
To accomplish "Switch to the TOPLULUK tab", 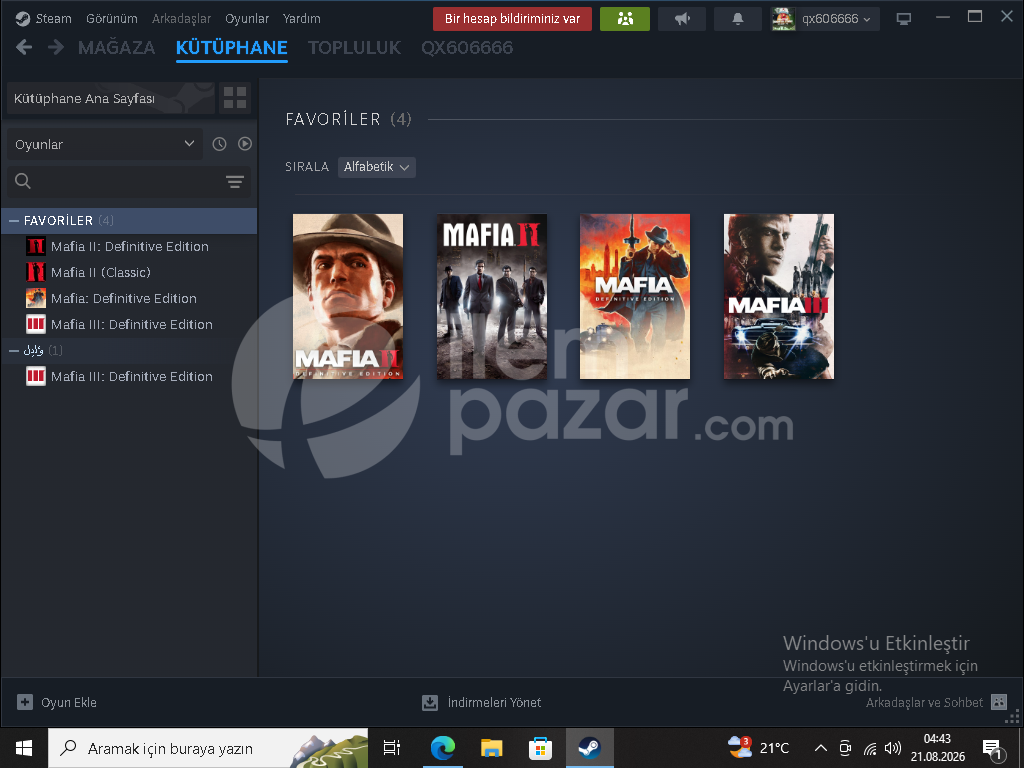I will [355, 48].
